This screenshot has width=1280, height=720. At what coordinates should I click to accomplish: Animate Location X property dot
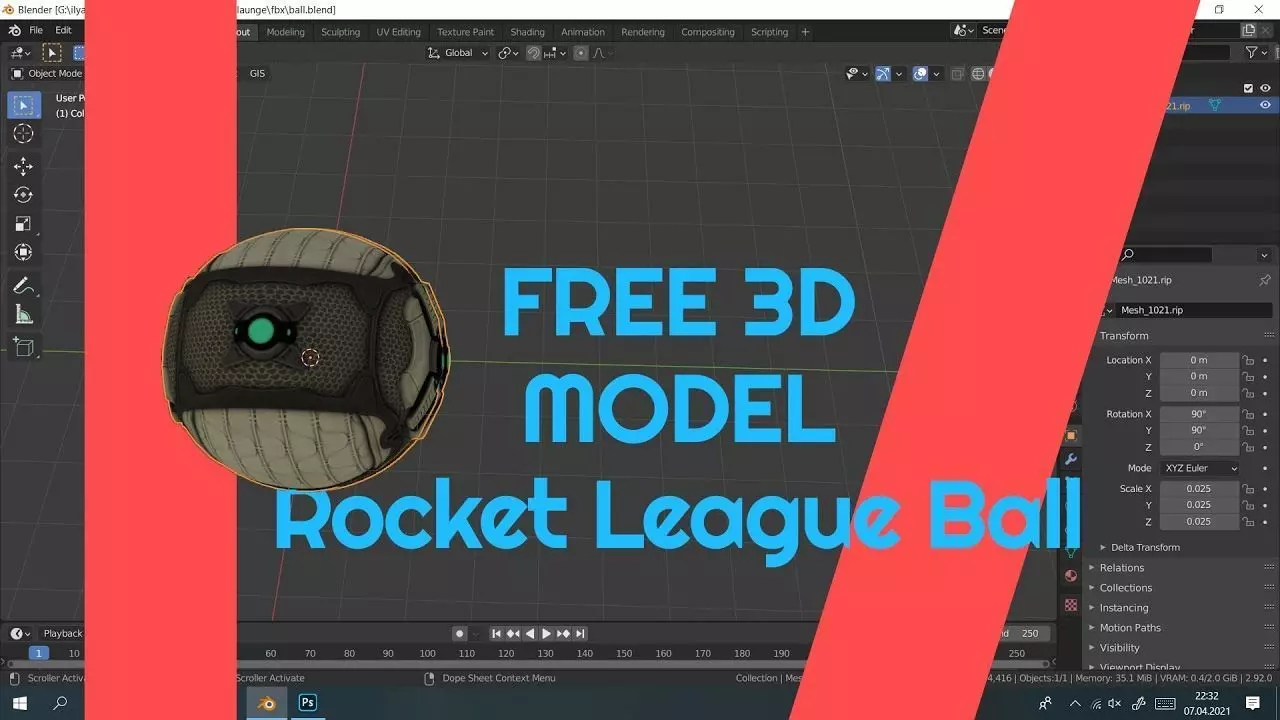(x=1265, y=360)
